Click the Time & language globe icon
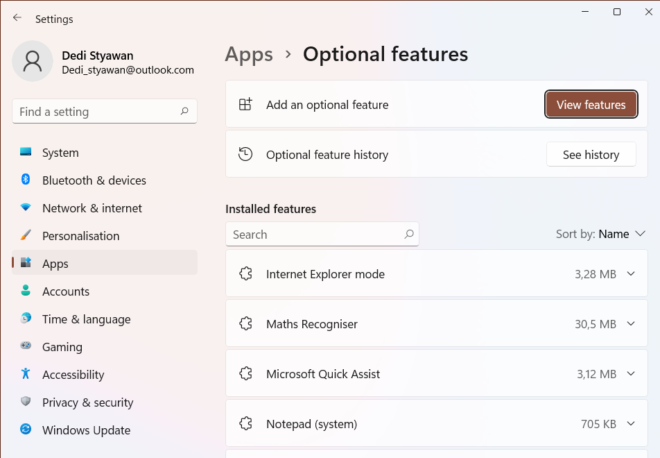660x458 pixels. pyautogui.click(x=26, y=318)
